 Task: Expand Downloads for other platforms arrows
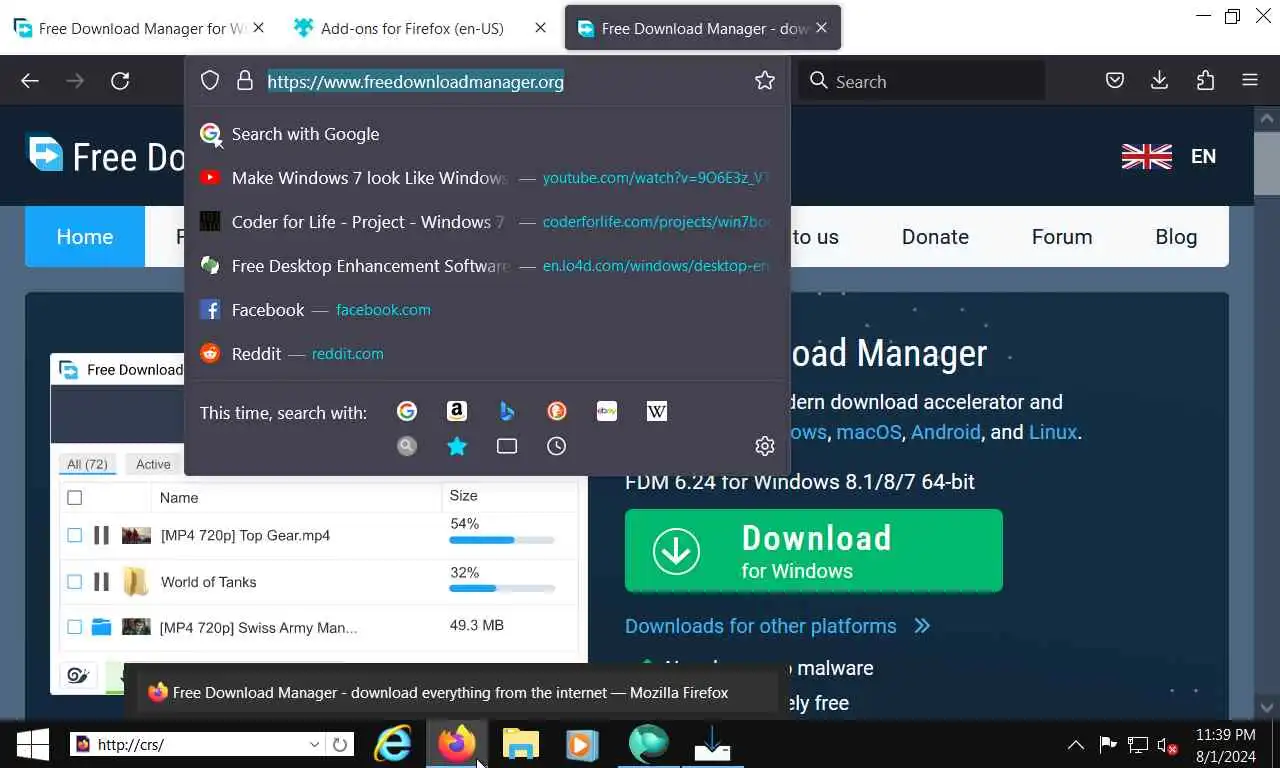point(922,626)
